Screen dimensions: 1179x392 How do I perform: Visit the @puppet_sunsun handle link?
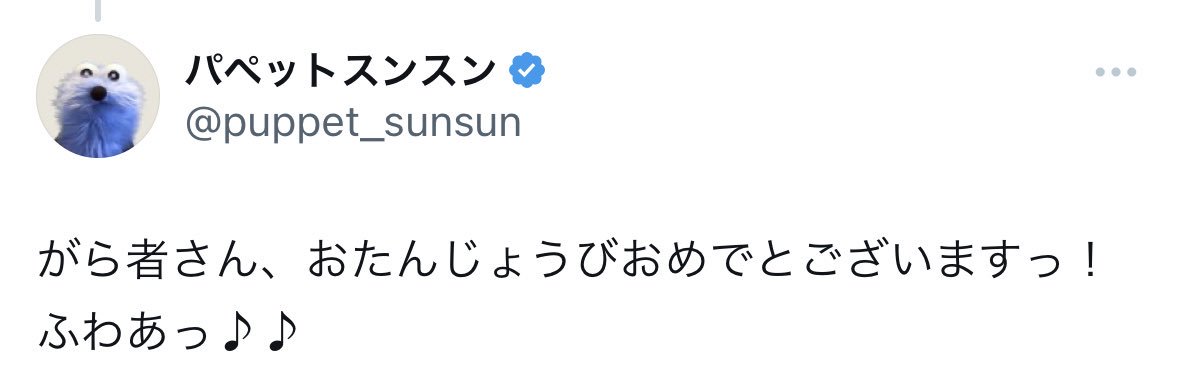tap(353, 123)
